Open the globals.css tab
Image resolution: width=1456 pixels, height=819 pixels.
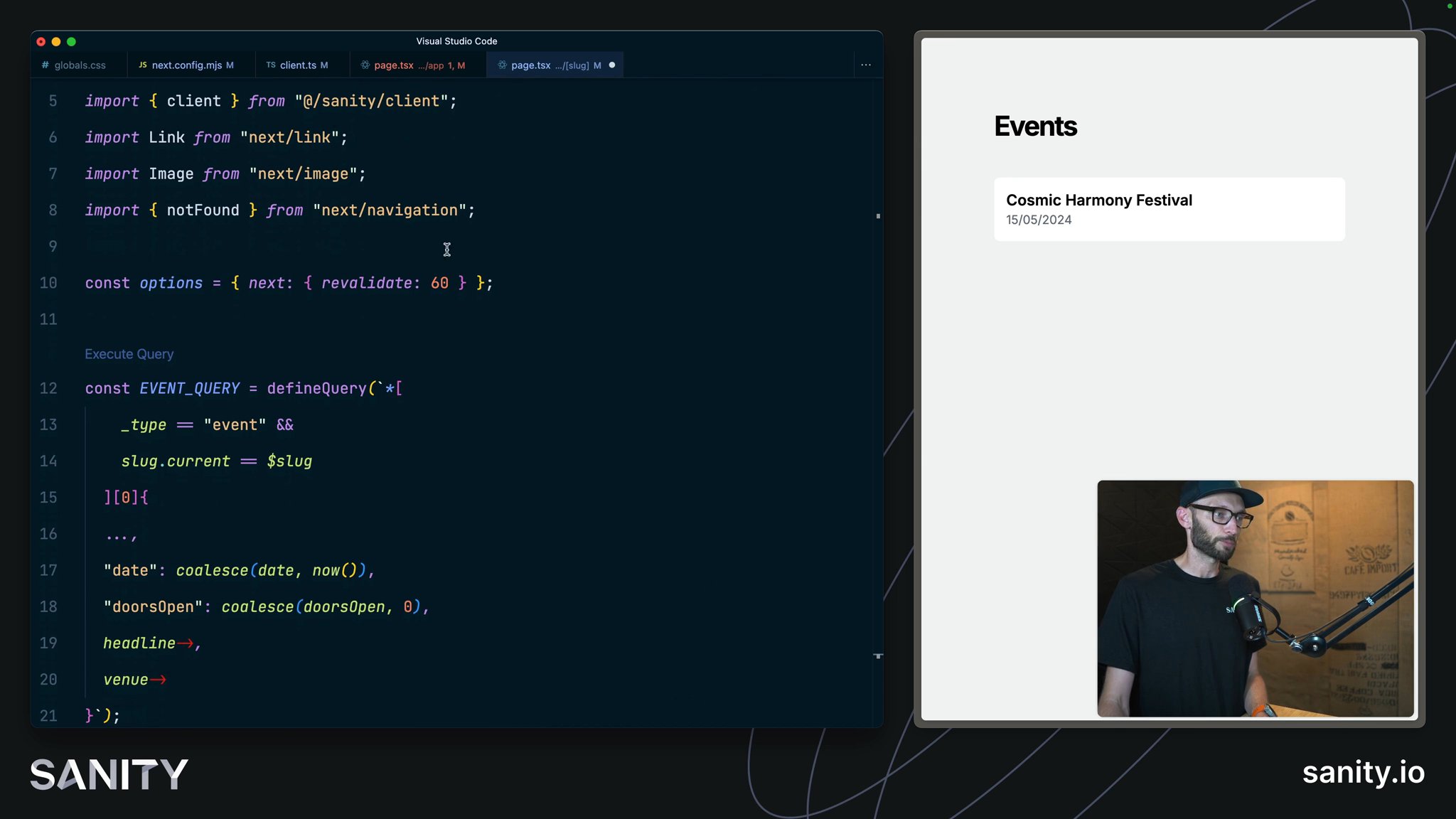(x=79, y=65)
